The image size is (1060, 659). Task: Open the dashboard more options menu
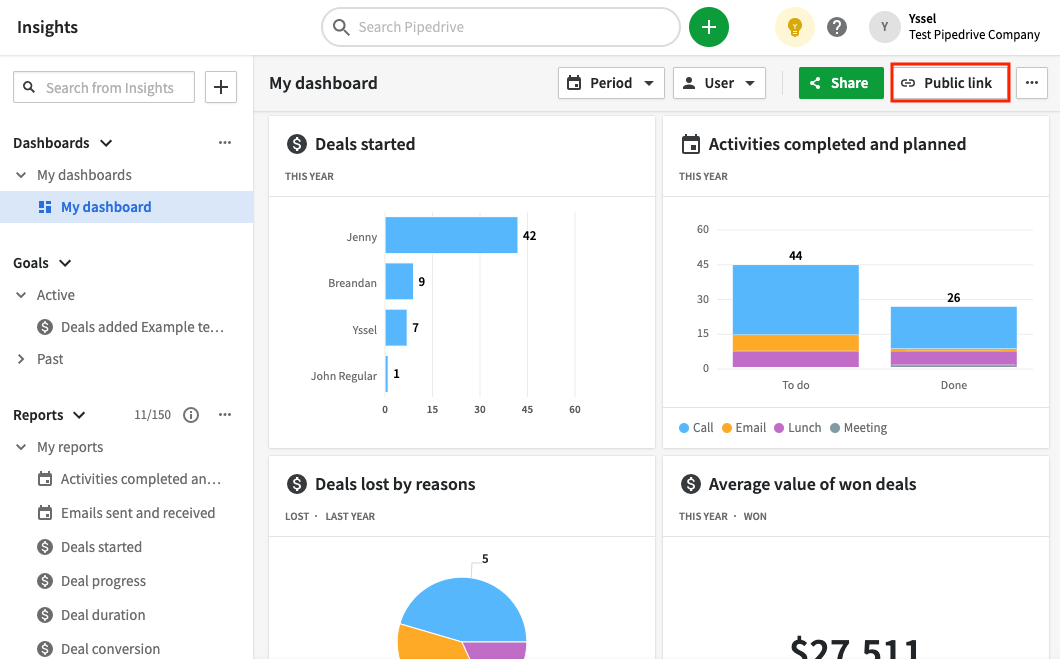[1031, 83]
